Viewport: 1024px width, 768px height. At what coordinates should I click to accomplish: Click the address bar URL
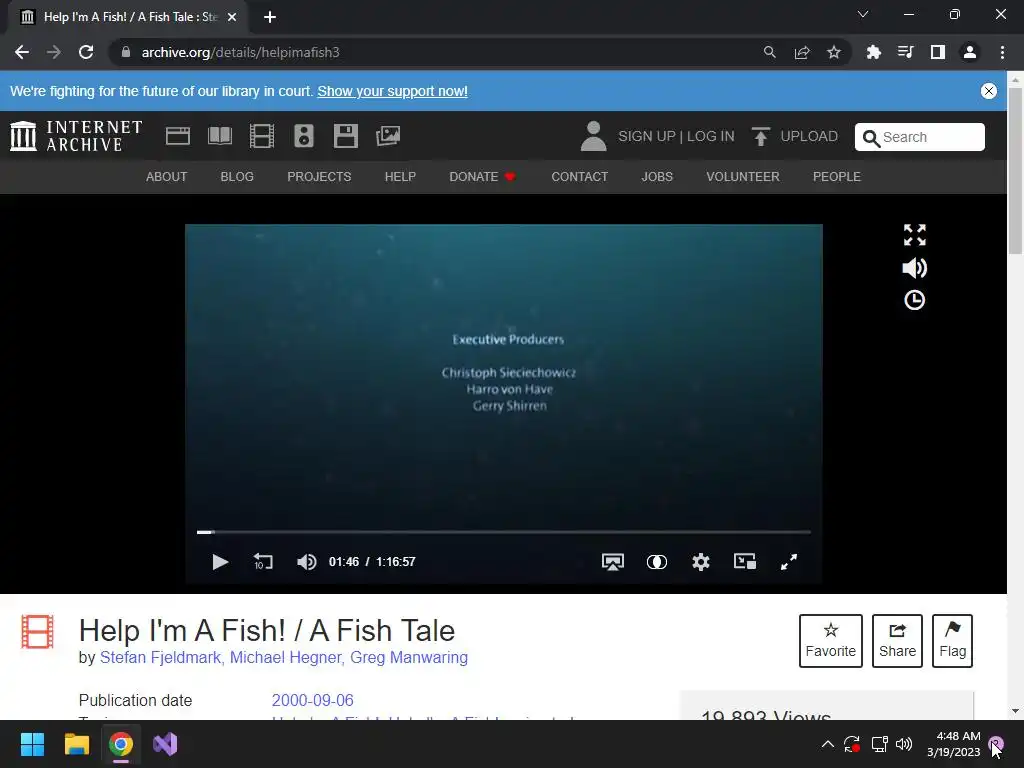coord(240,52)
